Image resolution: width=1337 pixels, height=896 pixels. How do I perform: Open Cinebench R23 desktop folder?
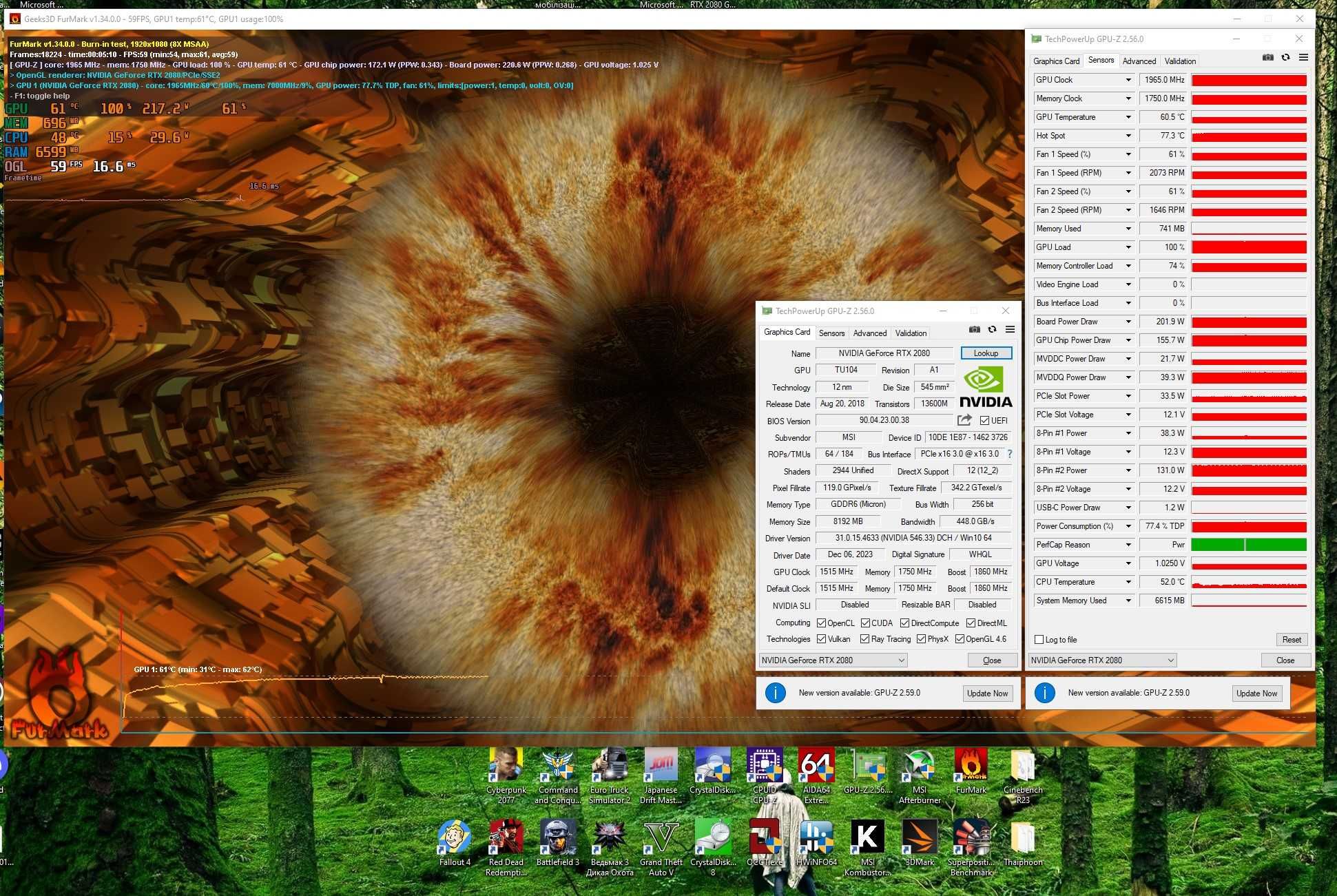[x=1023, y=776]
